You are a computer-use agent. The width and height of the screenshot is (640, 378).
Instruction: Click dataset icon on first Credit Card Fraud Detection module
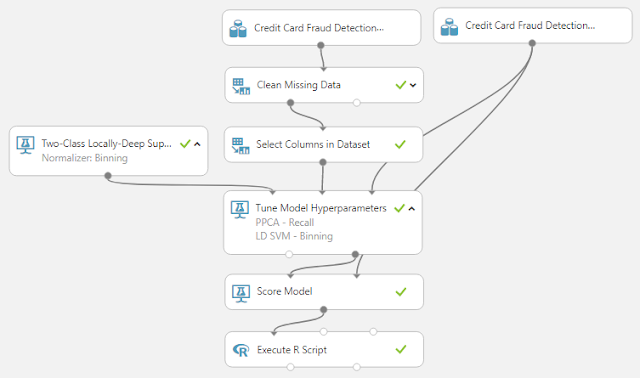coord(238,29)
